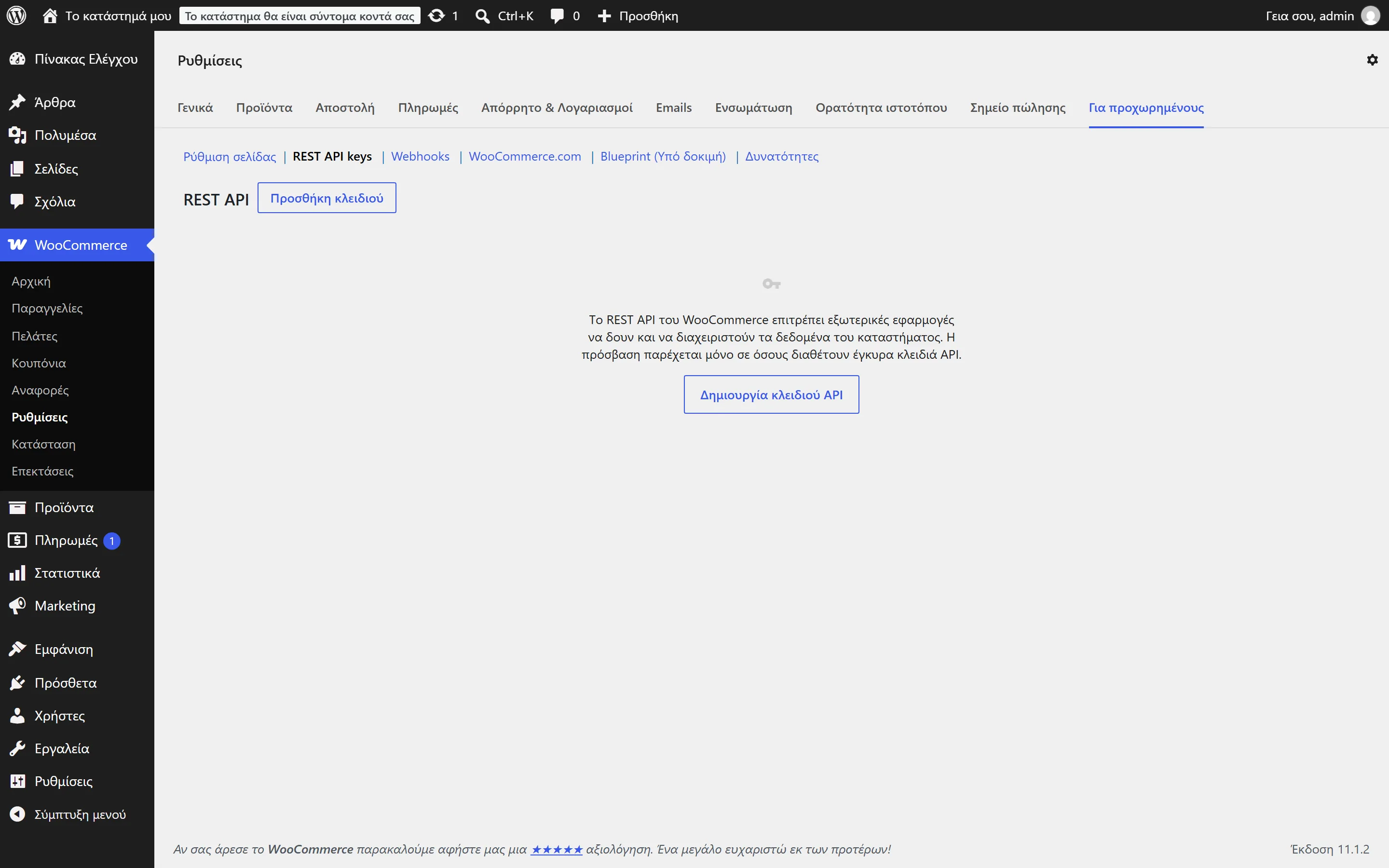
Task: Switch to the Emails tab
Action: point(674,108)
